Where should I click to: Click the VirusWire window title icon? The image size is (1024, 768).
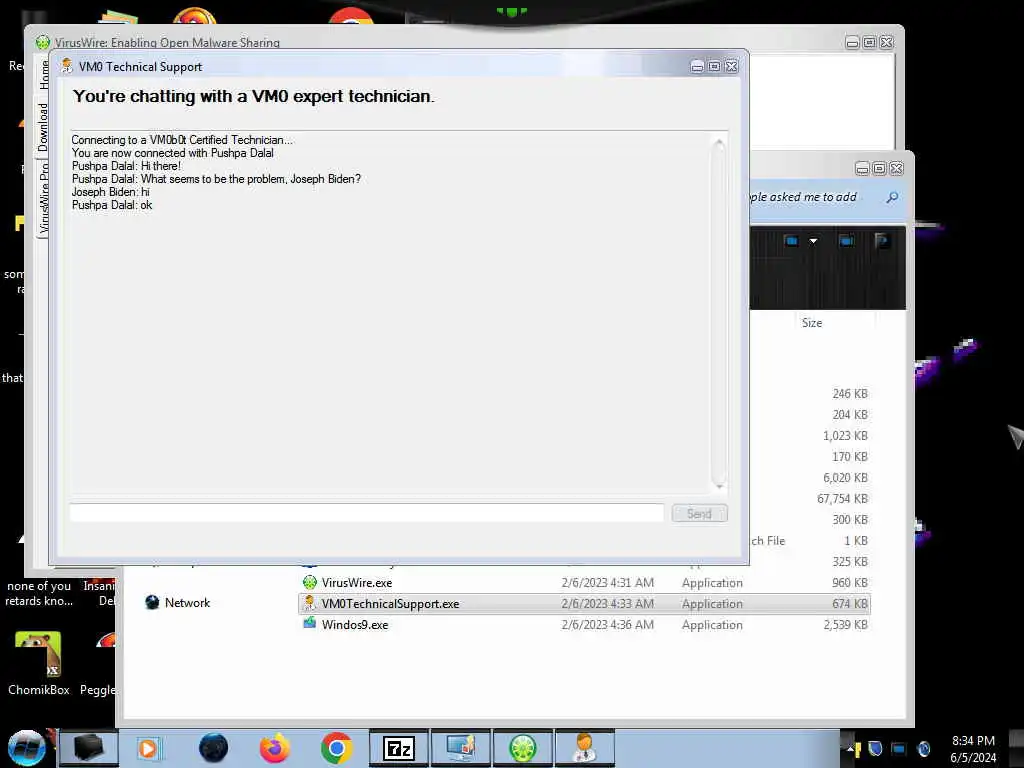point(43,42)
